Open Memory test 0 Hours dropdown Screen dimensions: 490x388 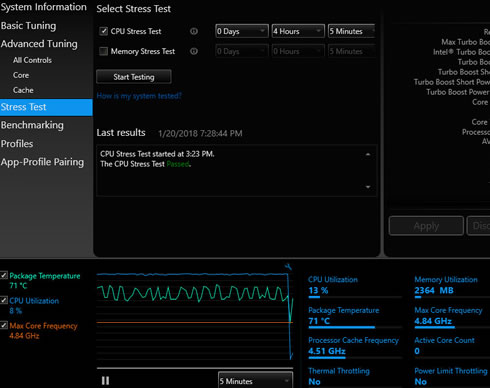pyautogui.click(x=298, y=51)
